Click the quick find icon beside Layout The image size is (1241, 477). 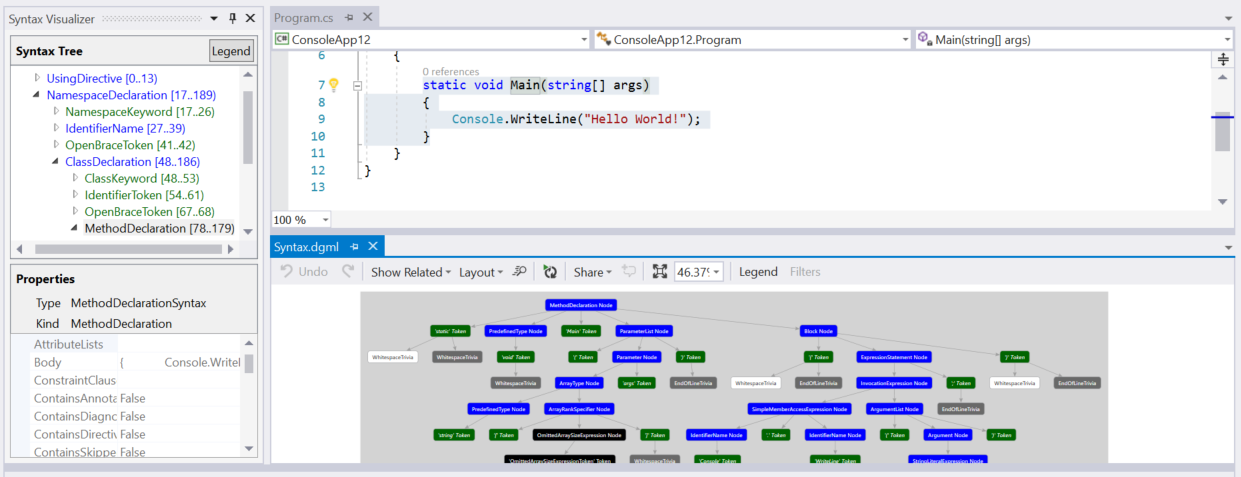(x=520, y=272)
